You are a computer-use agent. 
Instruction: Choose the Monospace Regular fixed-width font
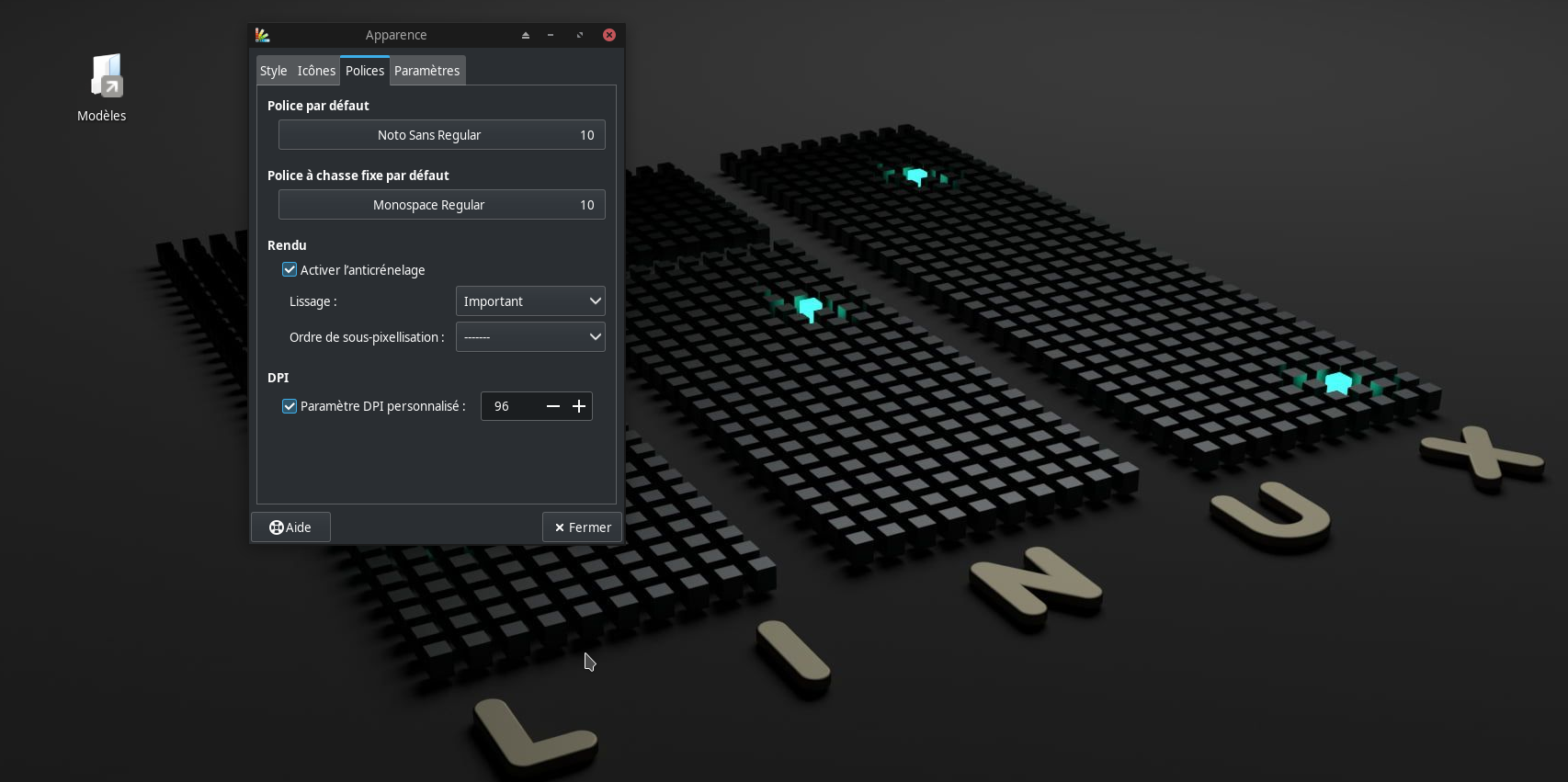coord(442,205)
